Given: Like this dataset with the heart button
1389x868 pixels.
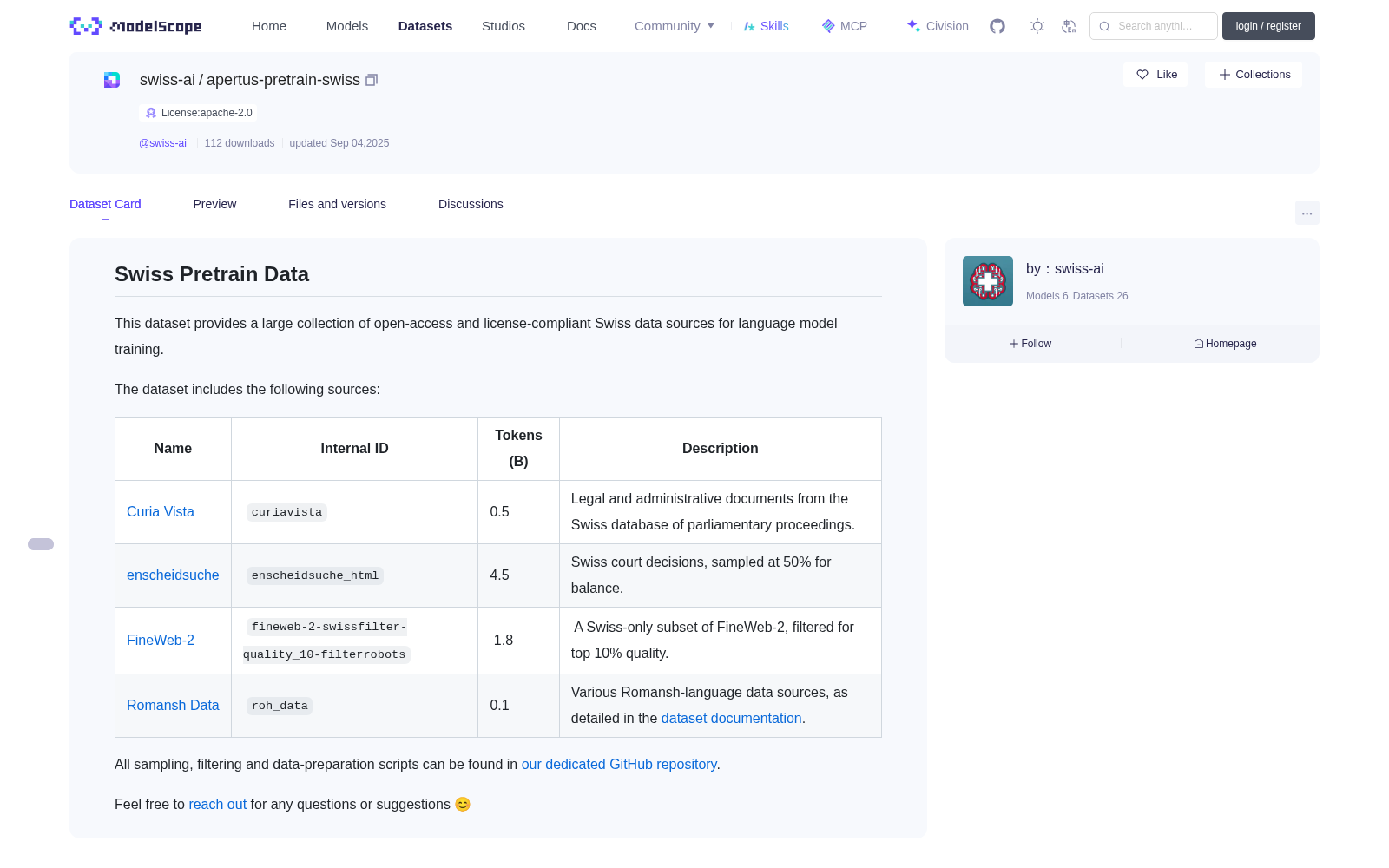Looking at the screenshot, I should 1155,75.
